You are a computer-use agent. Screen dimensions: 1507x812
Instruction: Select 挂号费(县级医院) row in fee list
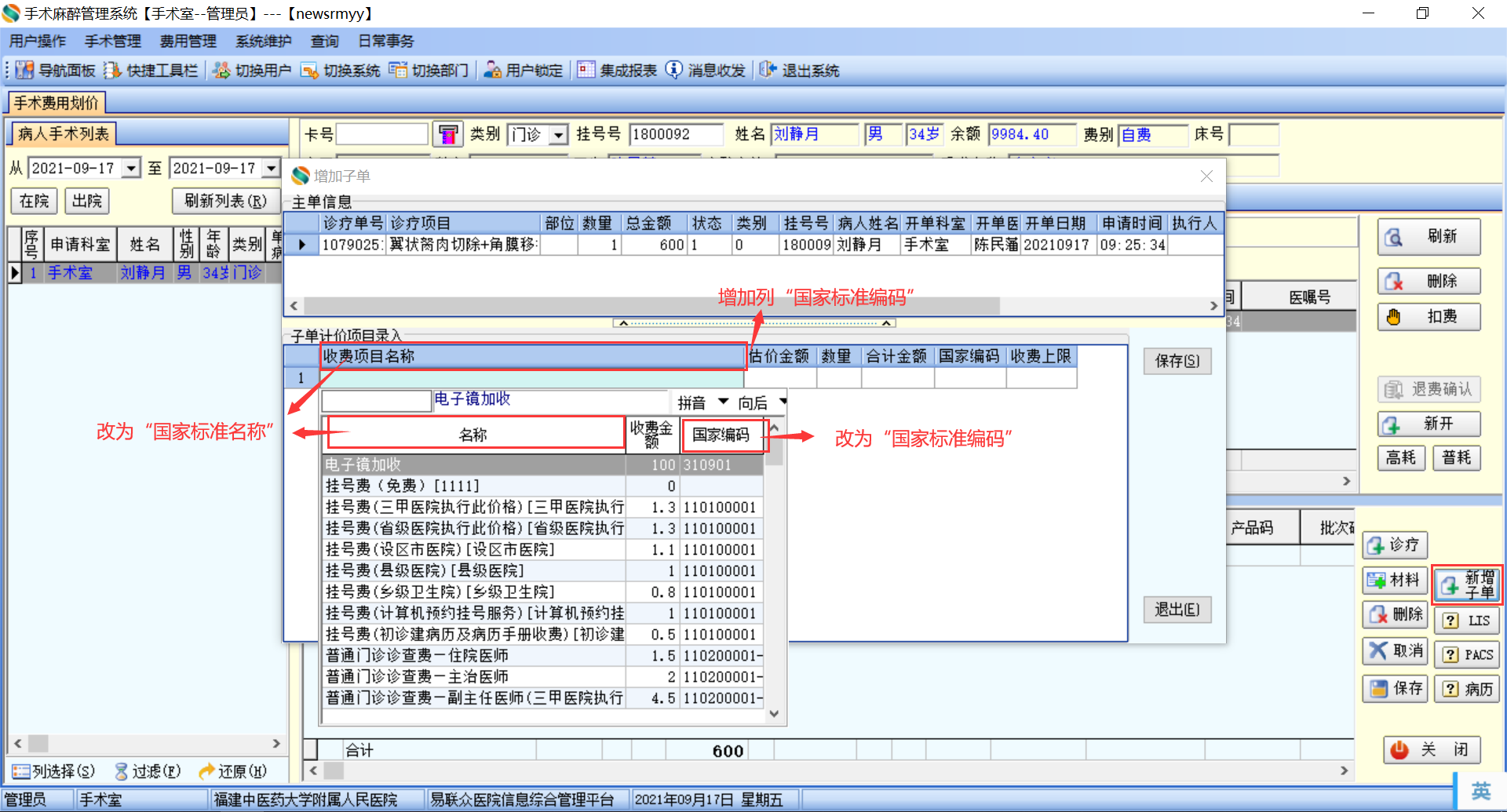(542, 571)
